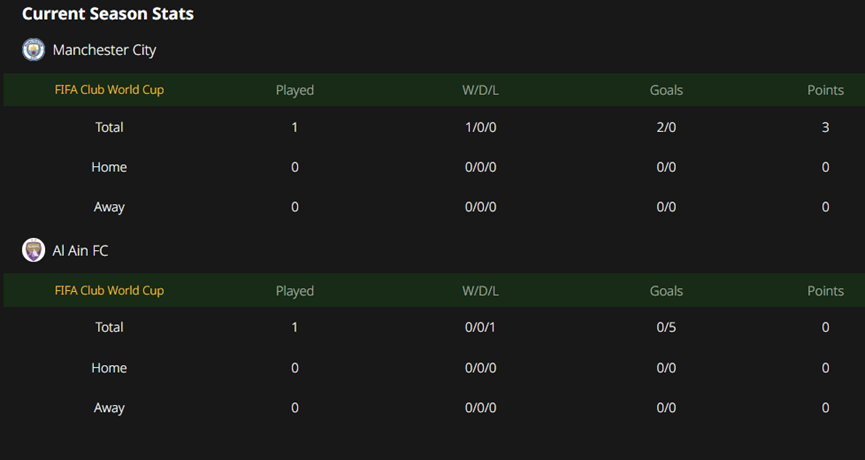The height and width of the screenshot is (460, 865).
Task: Select Manchester City's Home row label
Action: [x=109, y=167]
